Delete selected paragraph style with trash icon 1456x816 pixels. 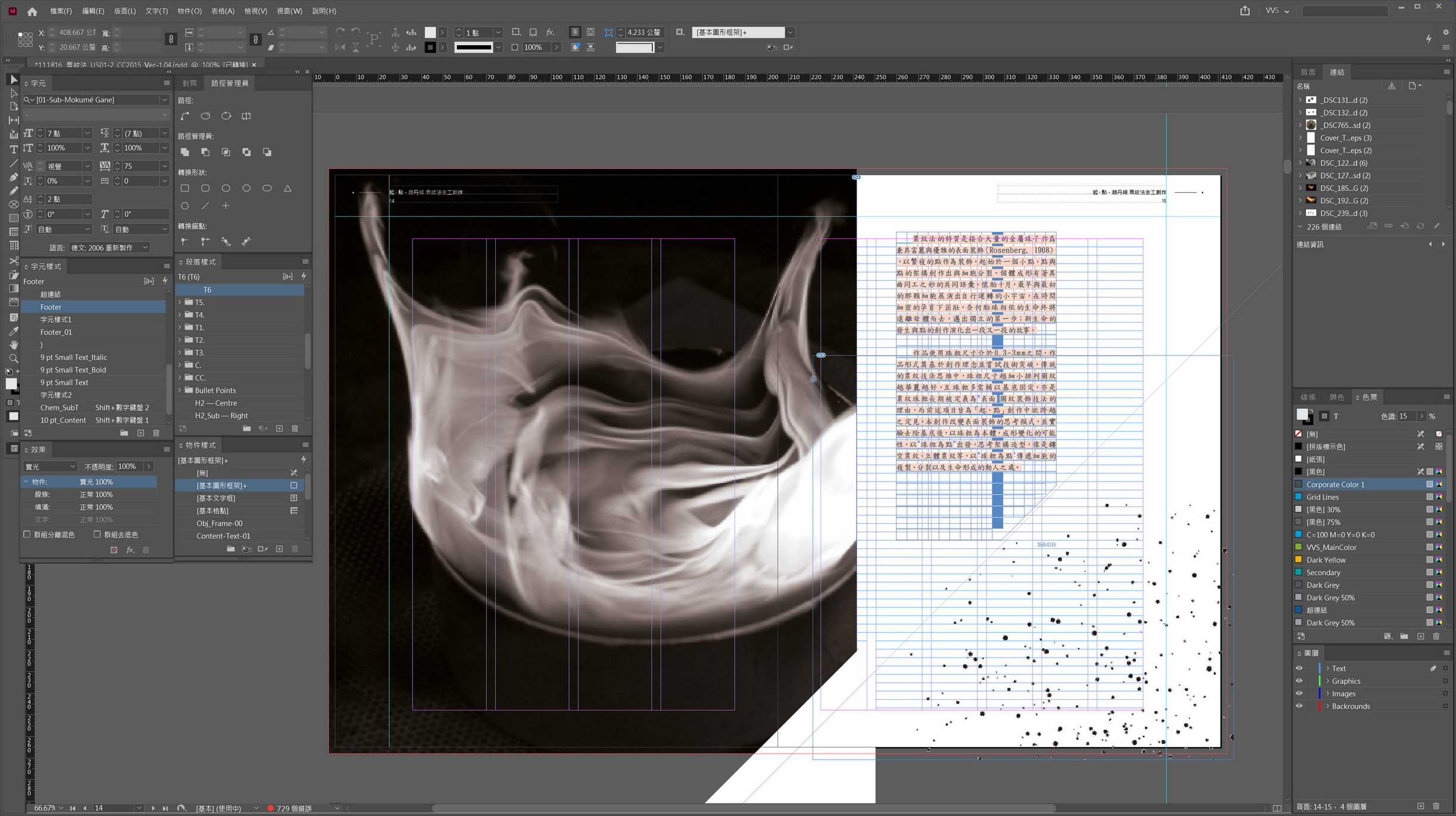tap(295, 429)
